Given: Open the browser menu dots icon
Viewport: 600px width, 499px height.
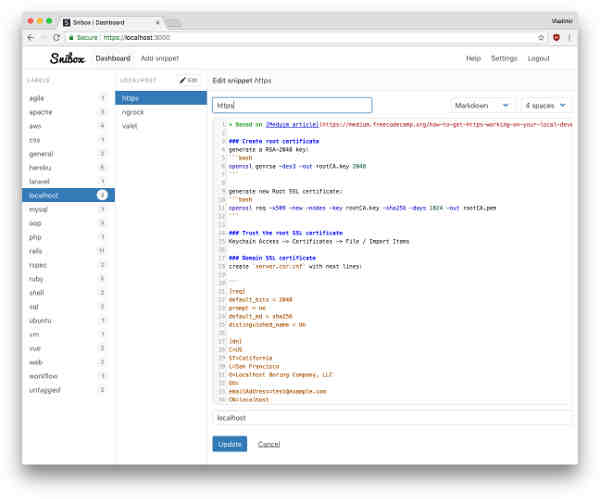Looking at the screenshot, I should pos(570,38).
